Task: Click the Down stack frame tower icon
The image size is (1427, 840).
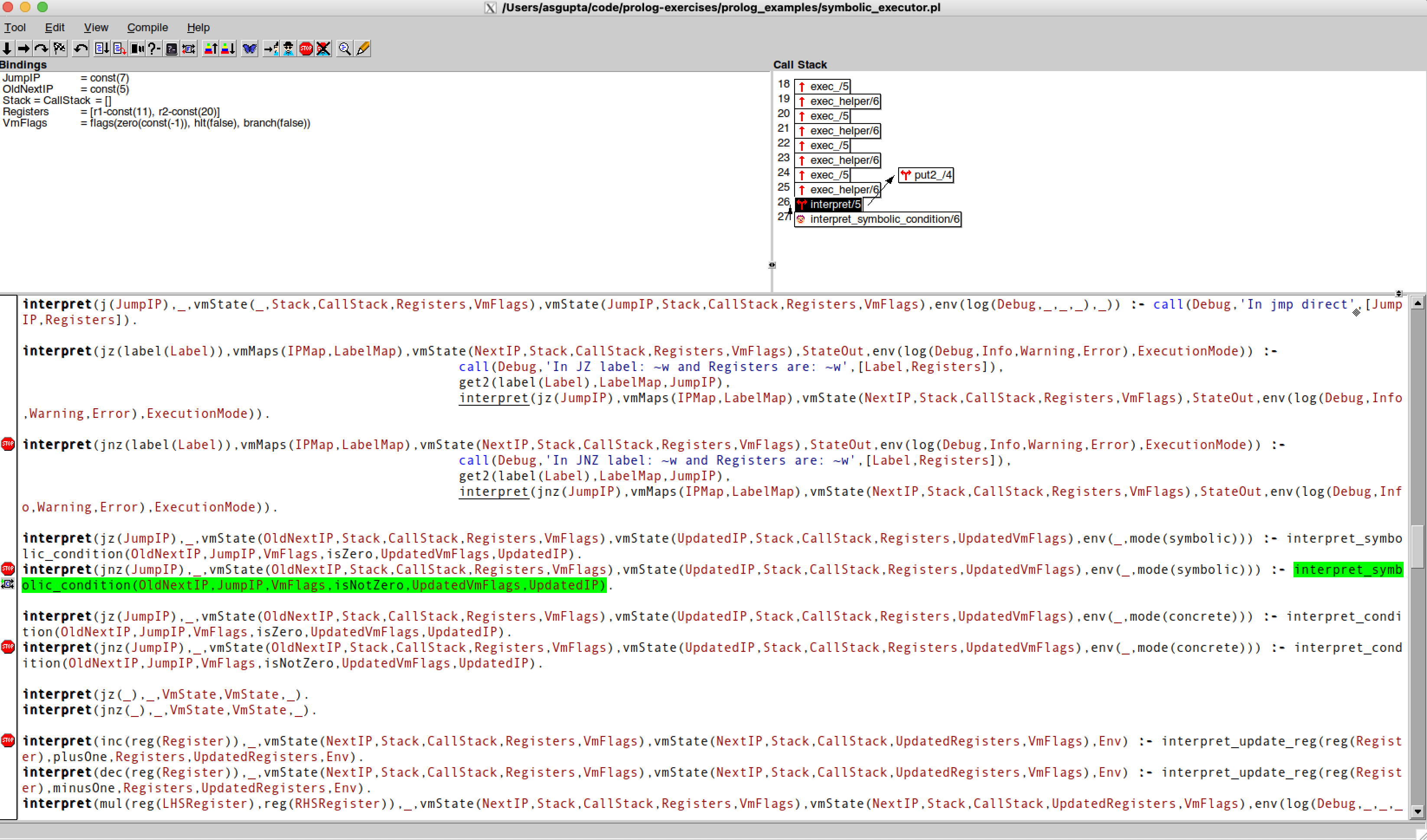Action: tap(228, 49)
